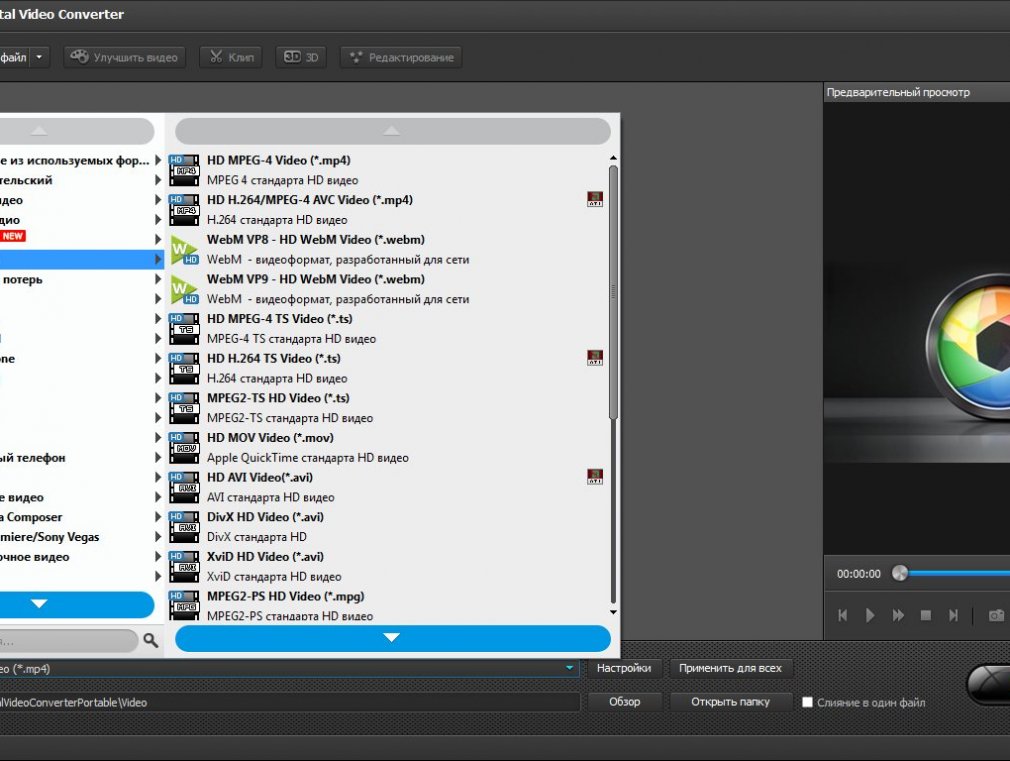Viewport: 1010px width, 761px height.
Task: Open the '3D' settings button
Action: [301, 57]
